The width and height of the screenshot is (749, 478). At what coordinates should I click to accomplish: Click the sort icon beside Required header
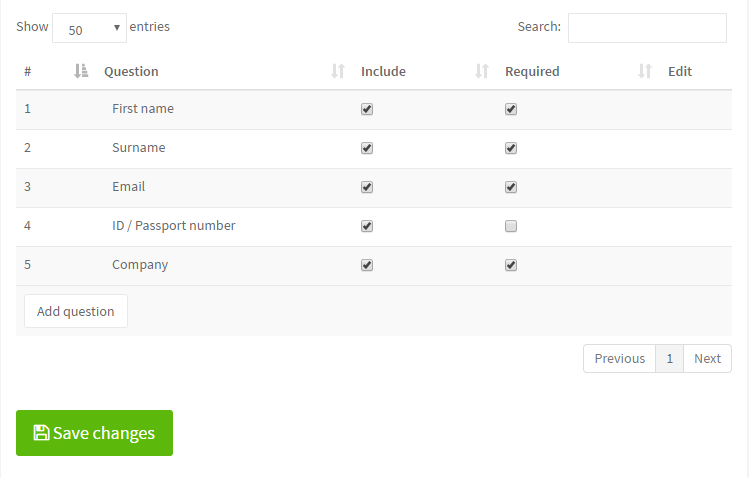[645, 71]
